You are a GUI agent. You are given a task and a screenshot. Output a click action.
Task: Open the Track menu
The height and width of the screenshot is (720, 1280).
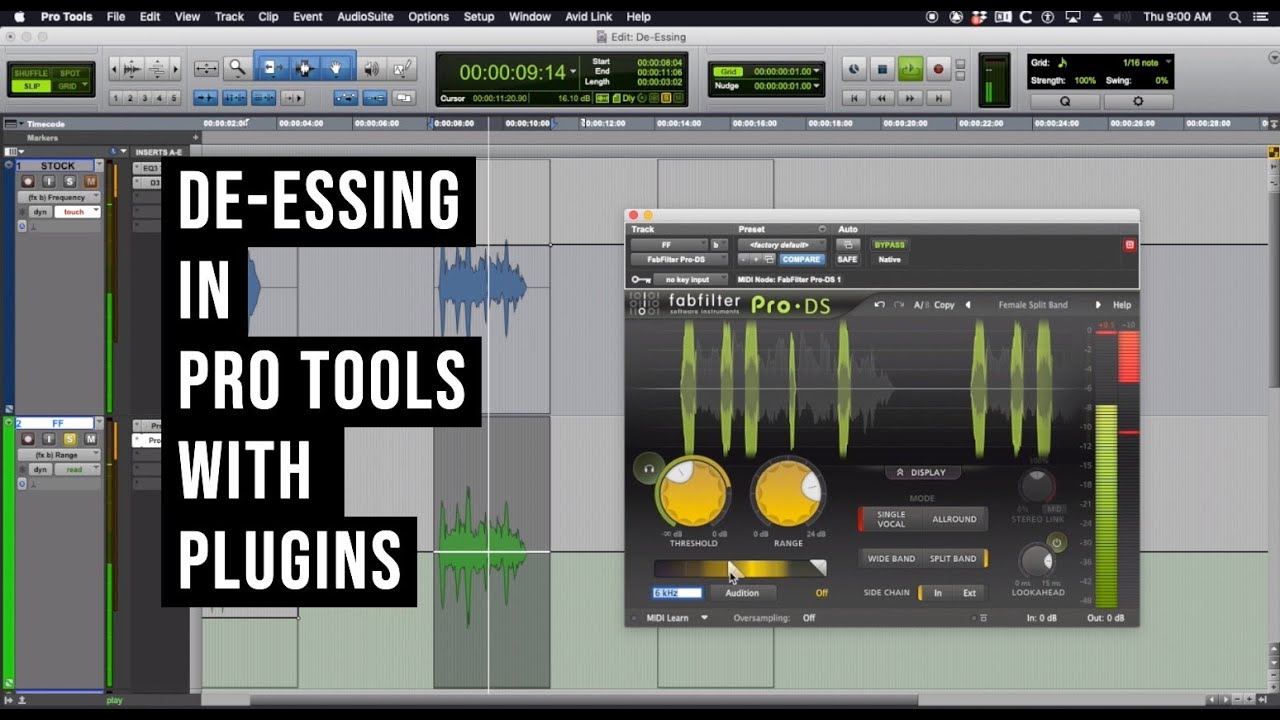[229, 17]
